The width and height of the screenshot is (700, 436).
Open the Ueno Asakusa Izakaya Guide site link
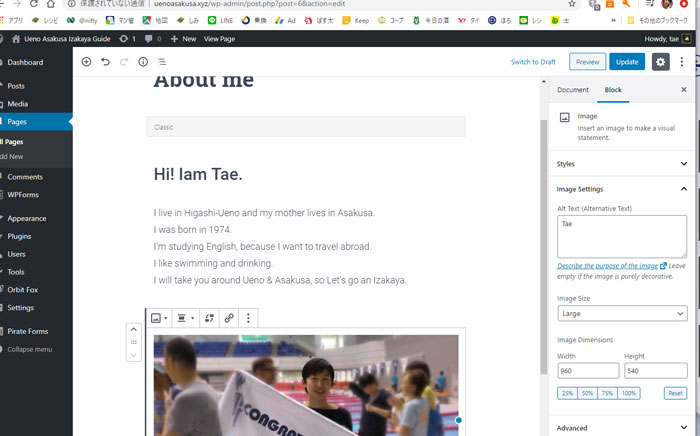click(x=61, y=39)
